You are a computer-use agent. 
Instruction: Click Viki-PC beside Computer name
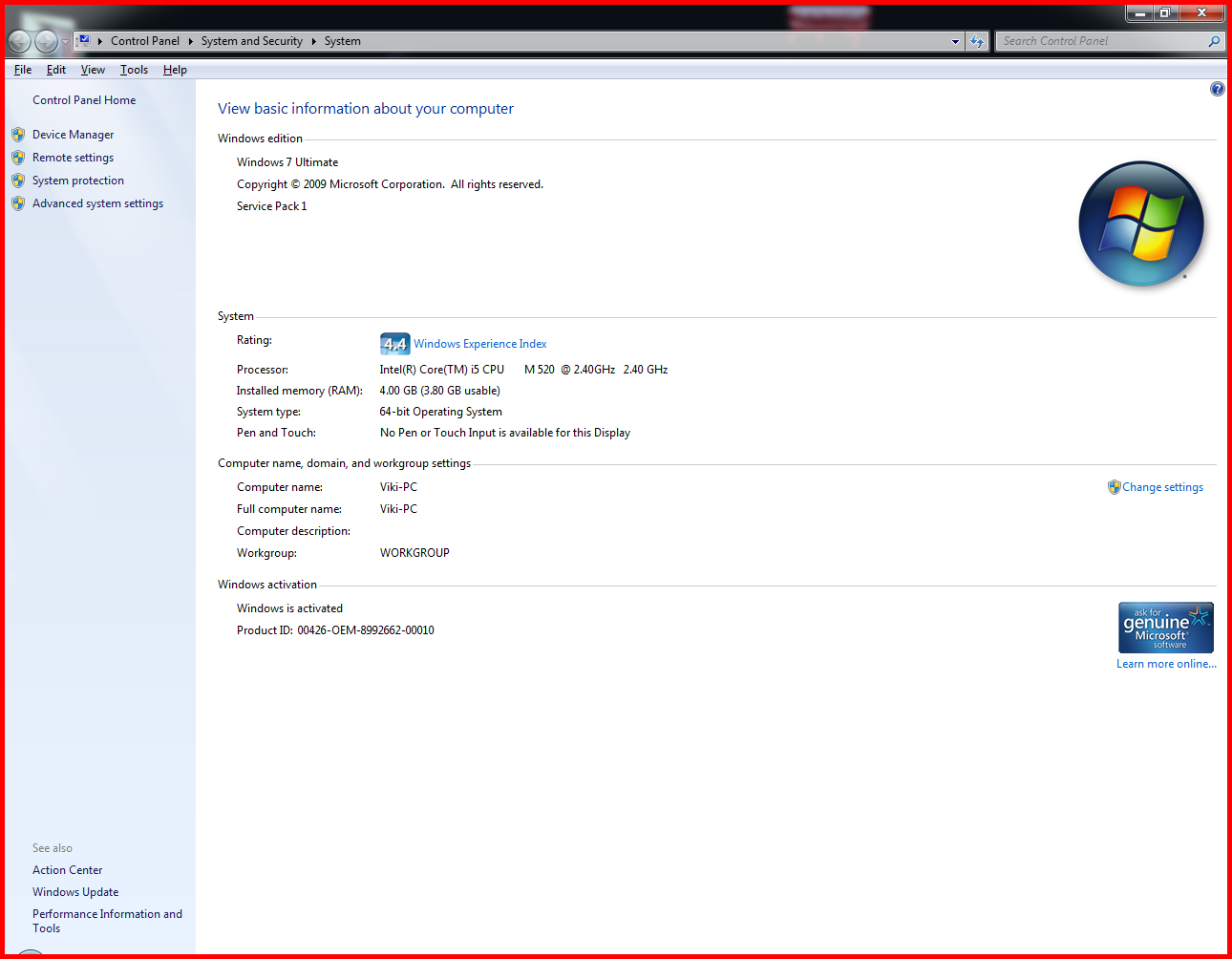click(398, 487)
